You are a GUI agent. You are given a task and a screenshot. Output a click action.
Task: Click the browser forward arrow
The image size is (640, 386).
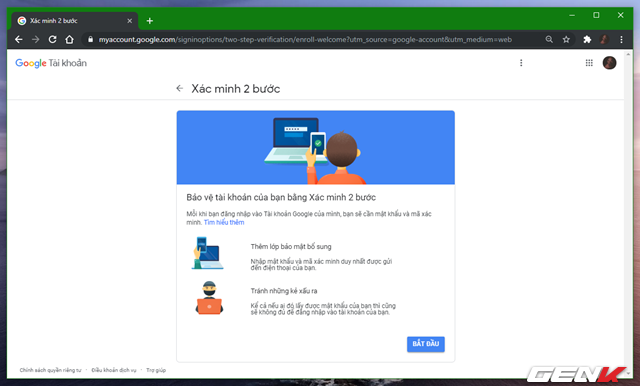[36, 40]
